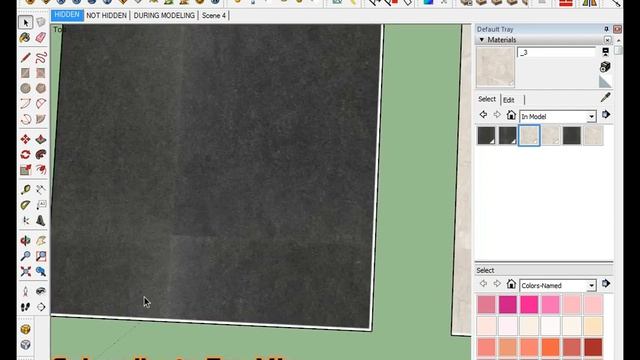Open lower Colors-Named Details arrow menu

pyautogui.click(x=606, y=284)
